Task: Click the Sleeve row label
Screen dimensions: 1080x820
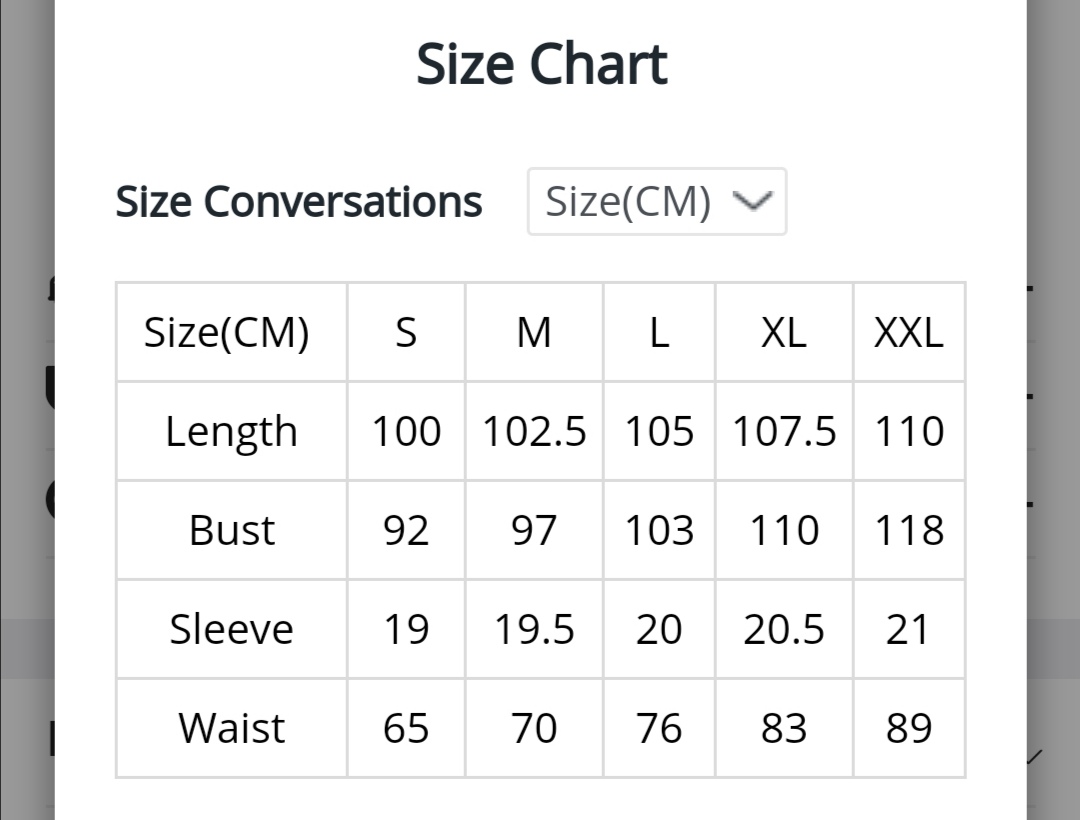Action: pyautogui.click(x=231, y=629)
